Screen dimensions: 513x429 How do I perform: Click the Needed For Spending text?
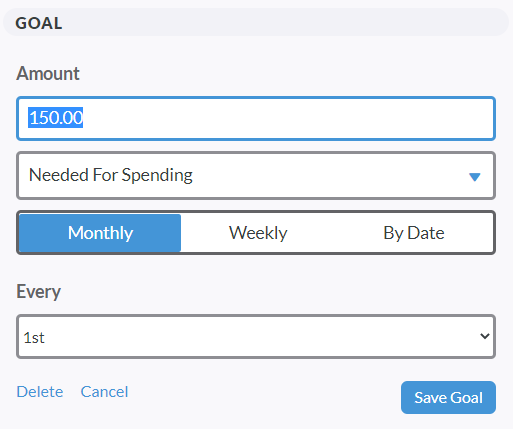111,175
